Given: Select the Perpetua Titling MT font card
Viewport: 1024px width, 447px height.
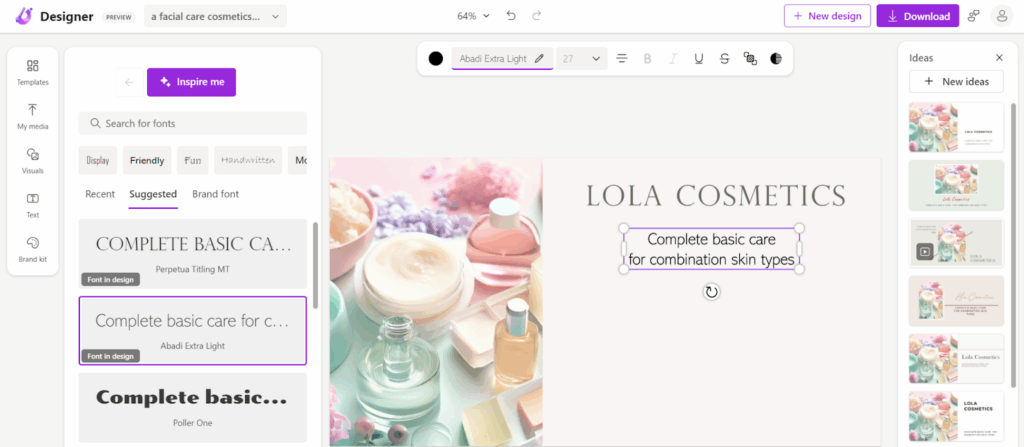Looking at the screenshot, I should [193, 254].
